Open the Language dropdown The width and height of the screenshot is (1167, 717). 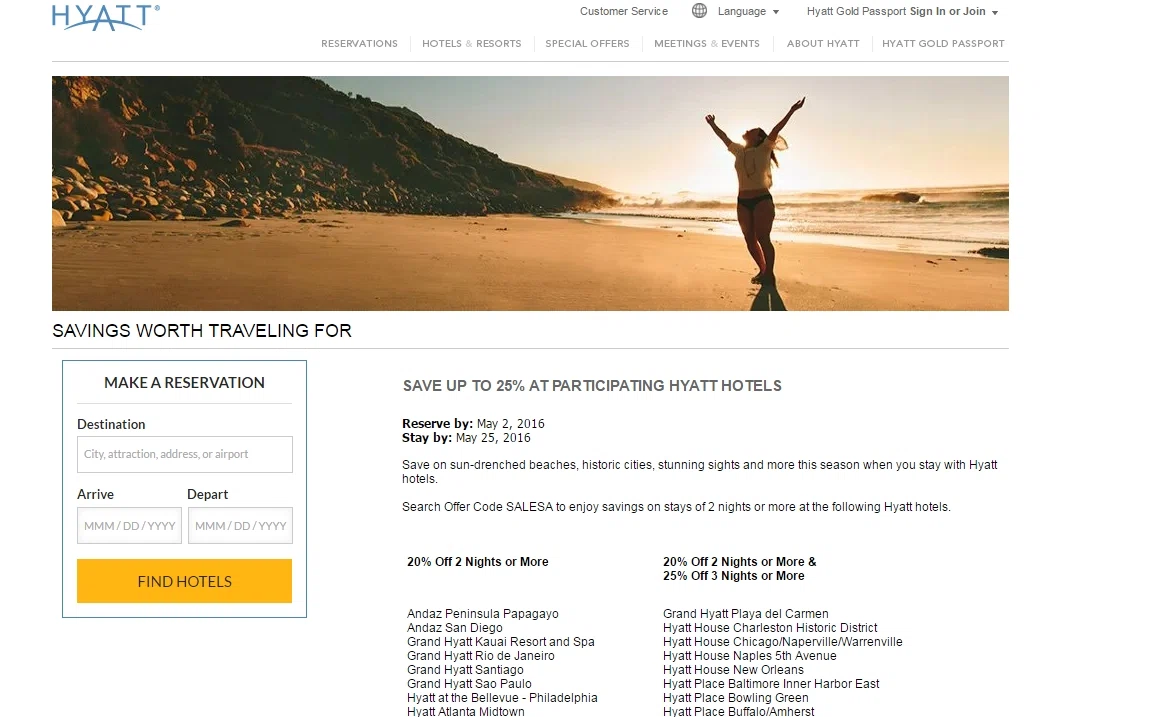coord(748,11)
